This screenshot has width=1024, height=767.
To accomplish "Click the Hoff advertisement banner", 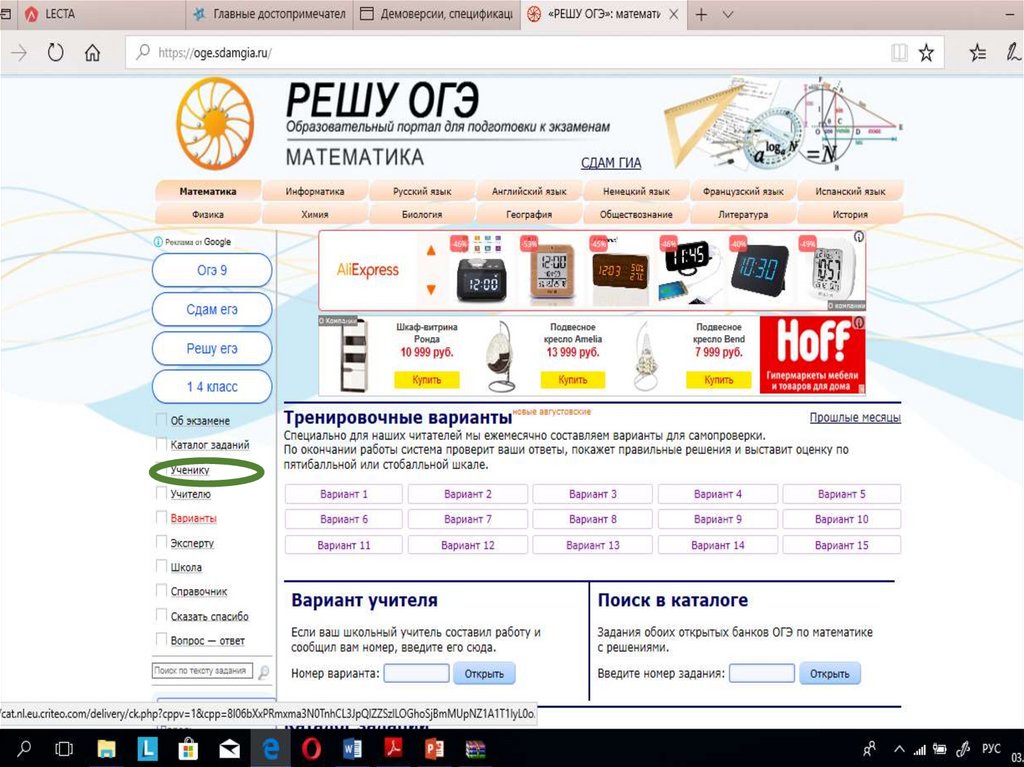I will point(812,355).
